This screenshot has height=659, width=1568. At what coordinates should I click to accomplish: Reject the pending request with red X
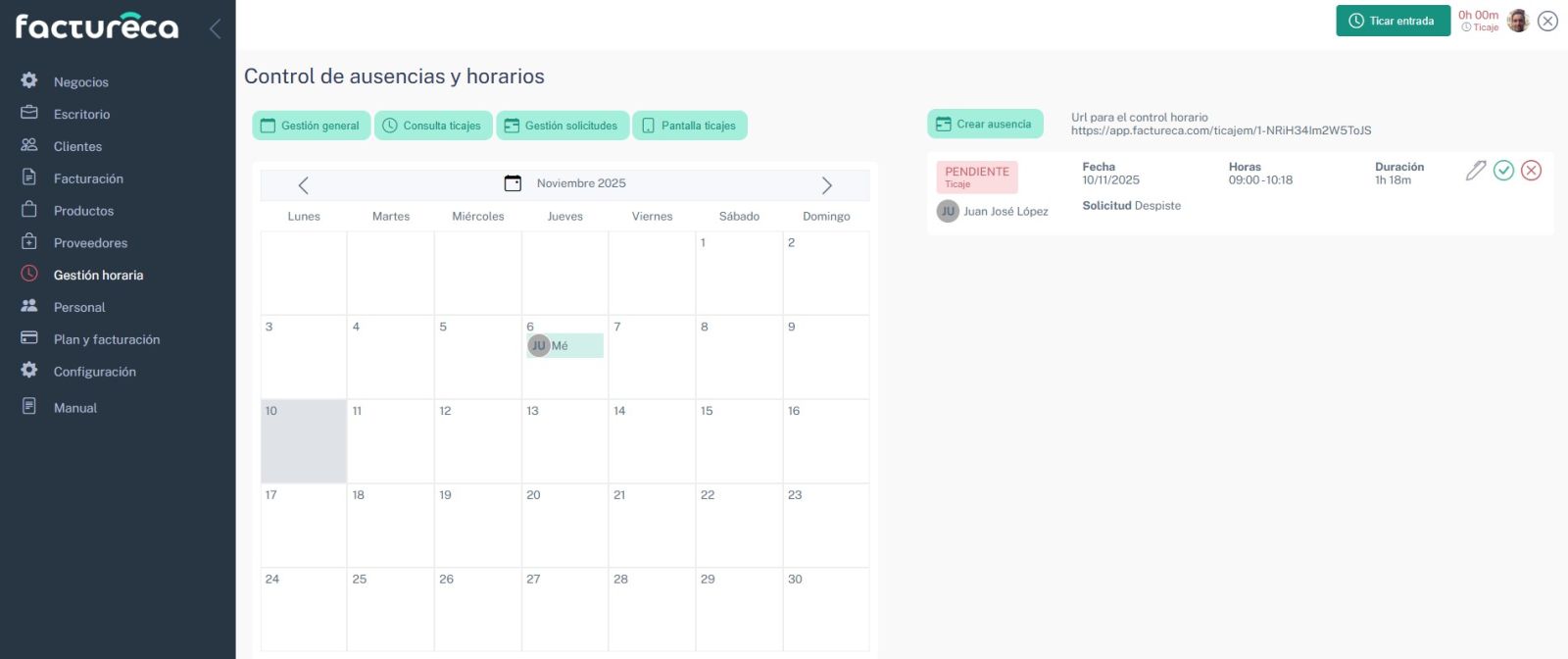coord(1531,171)
